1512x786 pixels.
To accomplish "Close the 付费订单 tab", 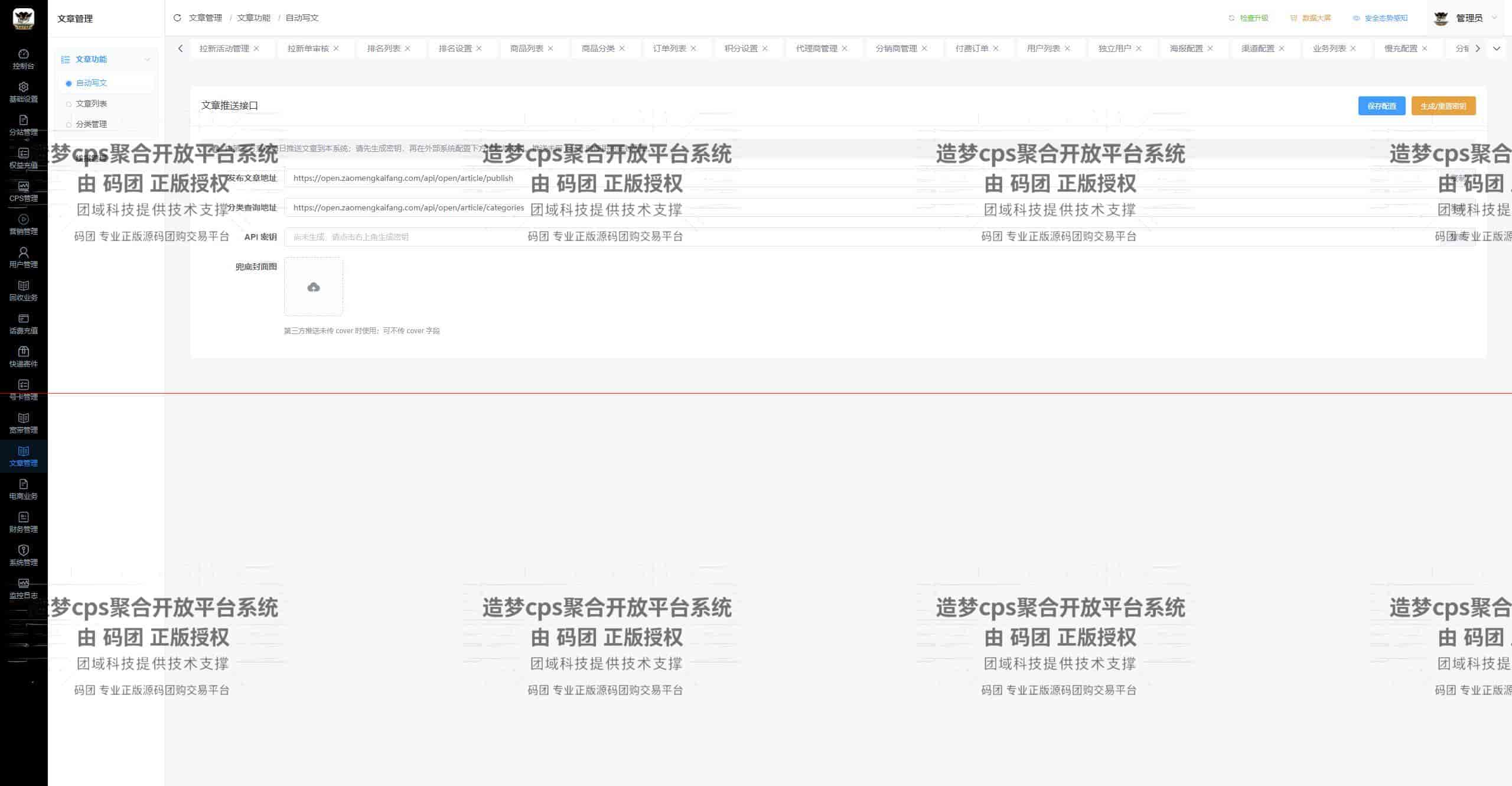I will [996, 48].
